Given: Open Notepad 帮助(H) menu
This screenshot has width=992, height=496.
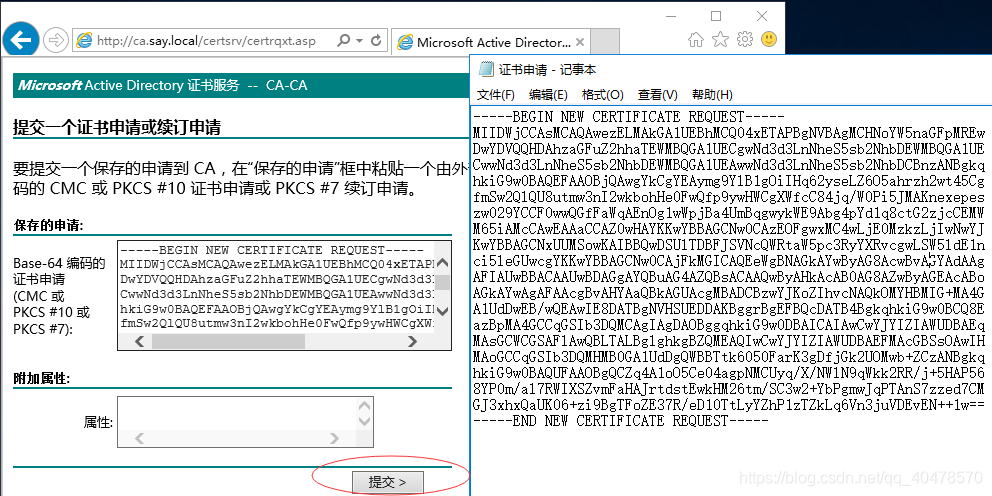Looking at the screenshot, I should 712,95.
